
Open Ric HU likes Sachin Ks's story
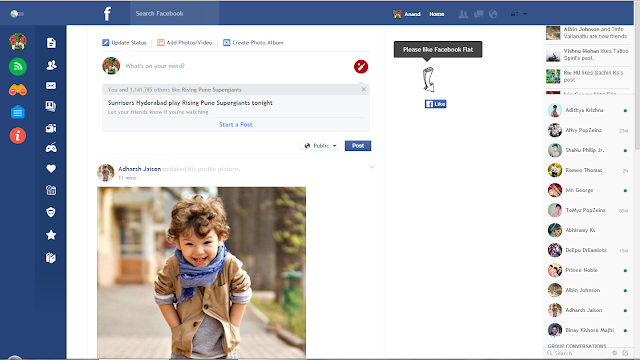click(x=588, y=76)
